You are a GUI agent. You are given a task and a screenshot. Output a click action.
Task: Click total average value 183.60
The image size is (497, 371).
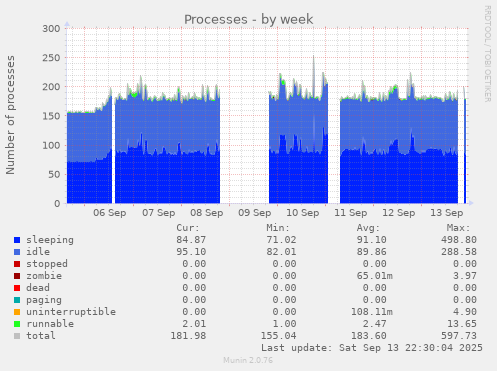pyautogui.click(x=368, y=336)
